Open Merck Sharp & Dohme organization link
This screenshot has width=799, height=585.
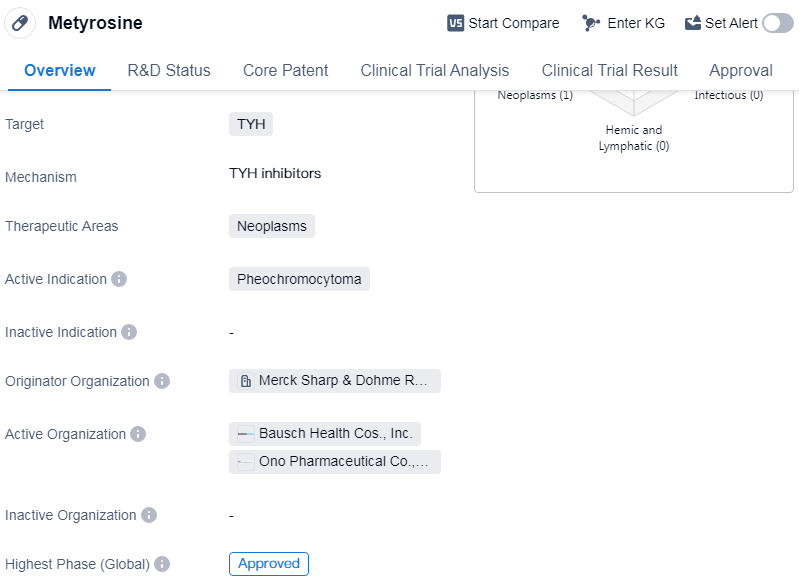point(335,381)
